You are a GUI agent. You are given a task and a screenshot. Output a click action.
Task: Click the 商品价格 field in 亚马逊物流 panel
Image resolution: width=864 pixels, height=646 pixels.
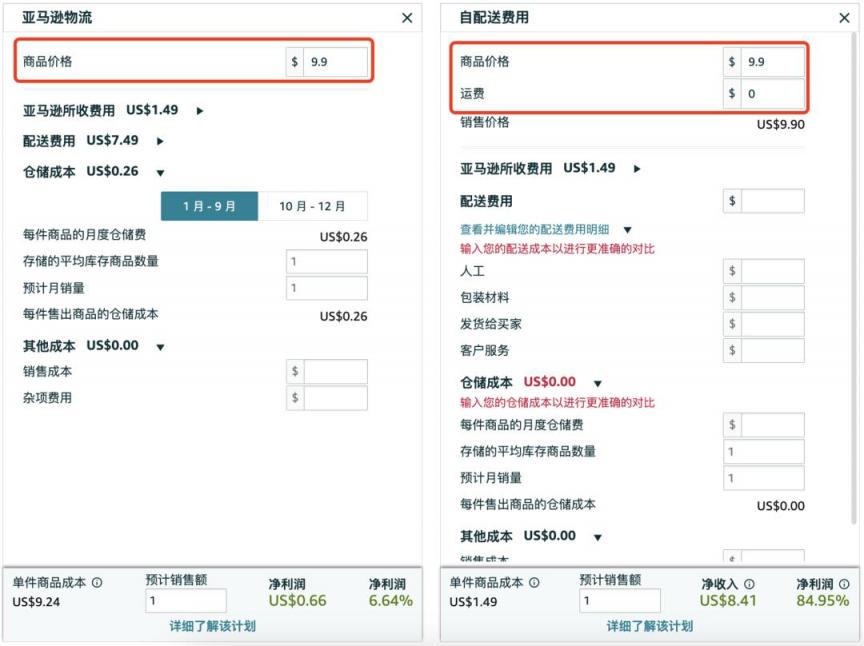coord(336,62)
